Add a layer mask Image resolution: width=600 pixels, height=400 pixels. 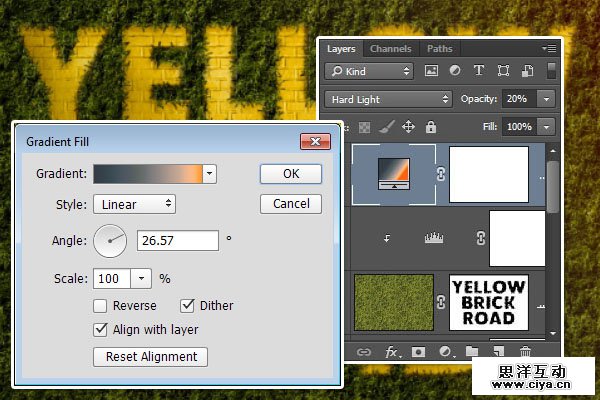point(418,352)
